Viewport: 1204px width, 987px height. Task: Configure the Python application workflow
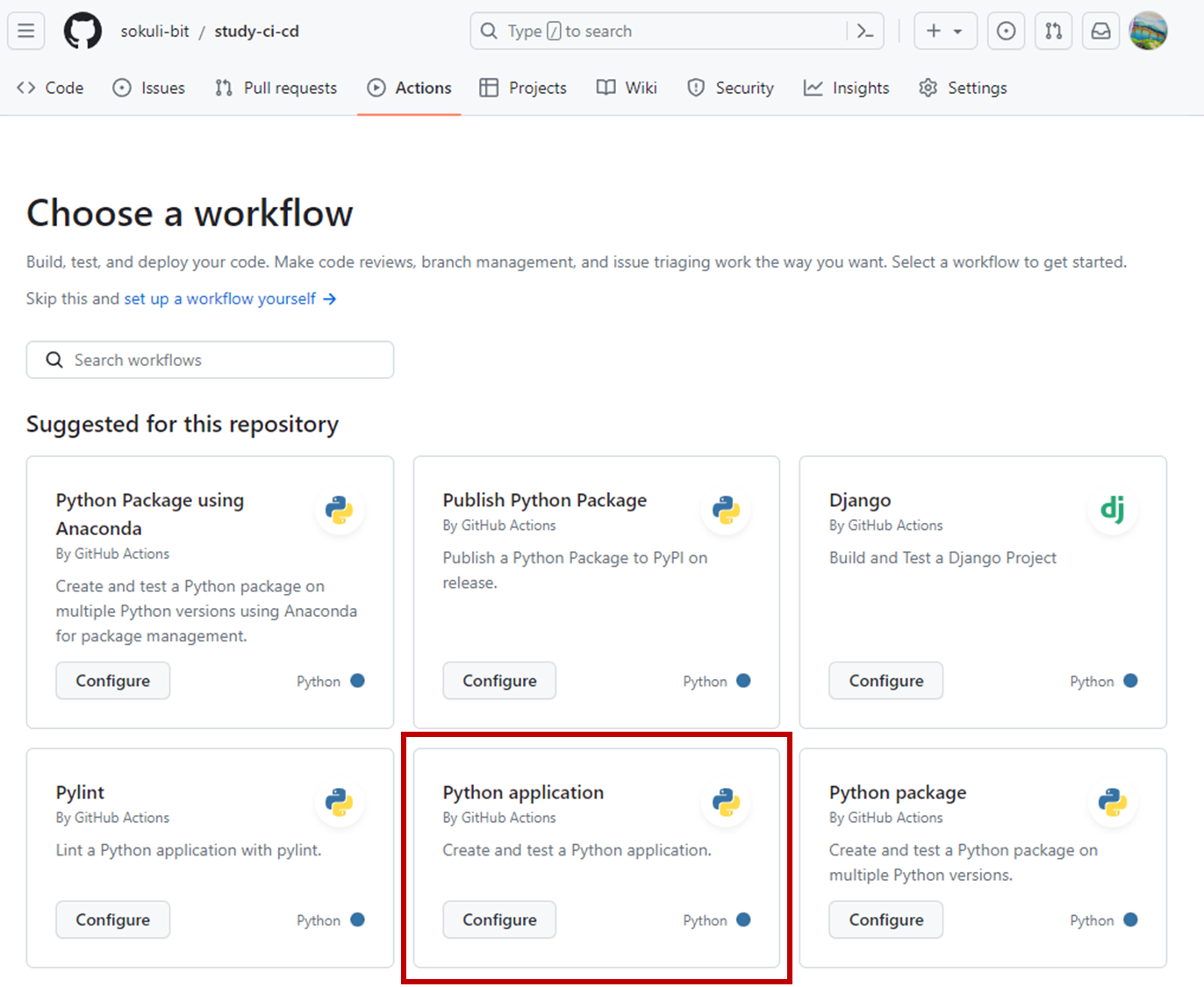point(499,919)
